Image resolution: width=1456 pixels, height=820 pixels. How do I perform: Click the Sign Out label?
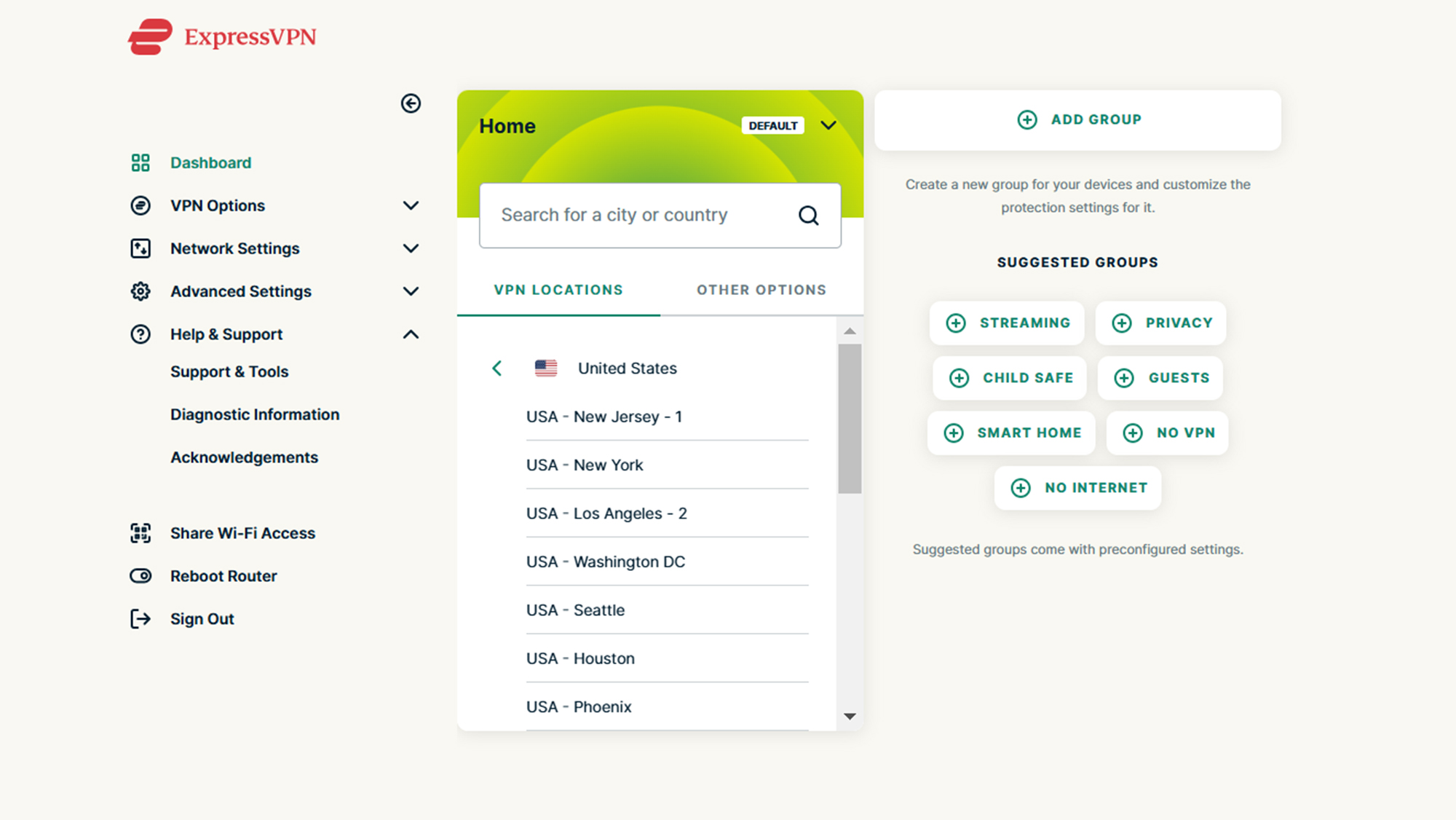click(202, 619)
